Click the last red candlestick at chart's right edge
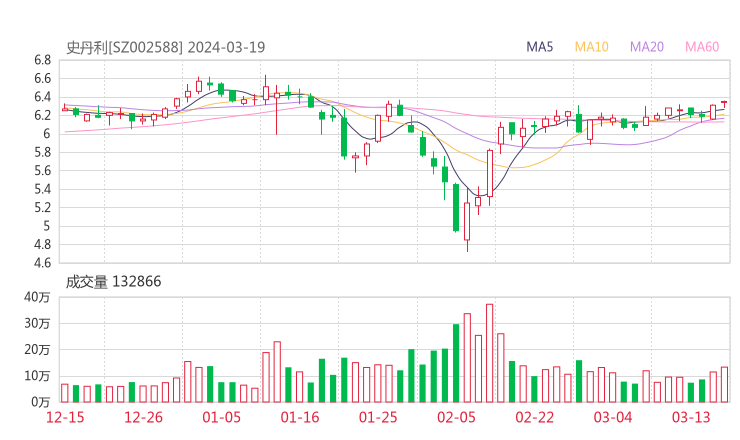The height and width of the screenshot is (440, 740). click(x=724, y=102)
